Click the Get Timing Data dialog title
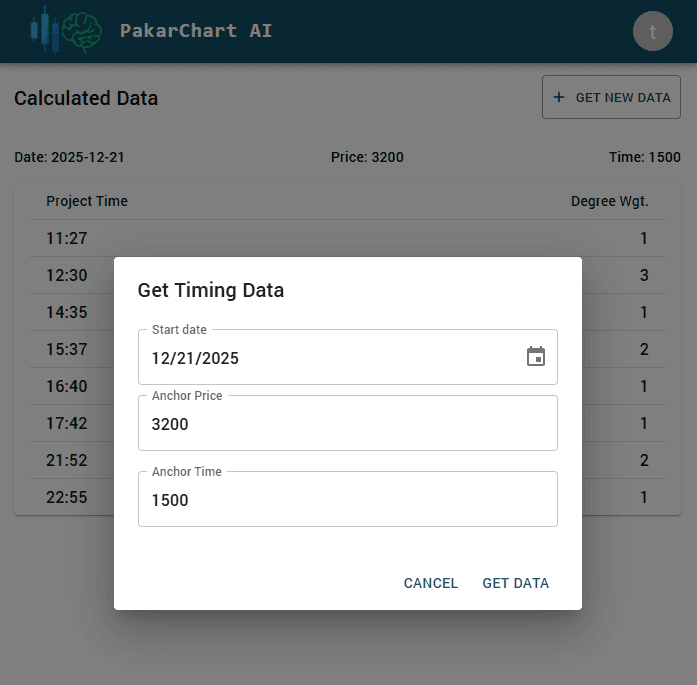This screenshot has height=685, width=697. (211, 290)
